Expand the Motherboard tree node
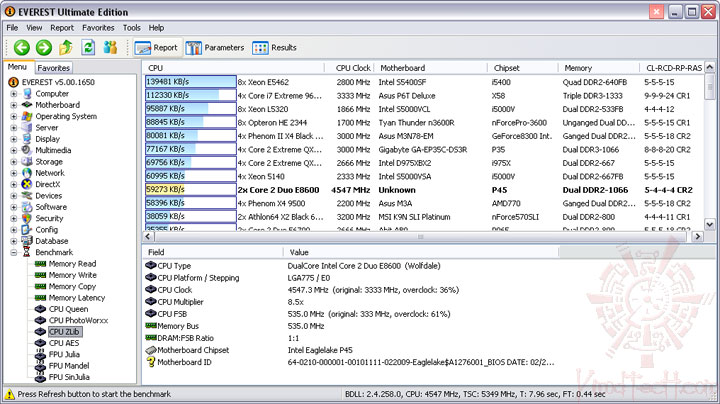This screenshot has height=404, width=720. [x=14, y=105]
